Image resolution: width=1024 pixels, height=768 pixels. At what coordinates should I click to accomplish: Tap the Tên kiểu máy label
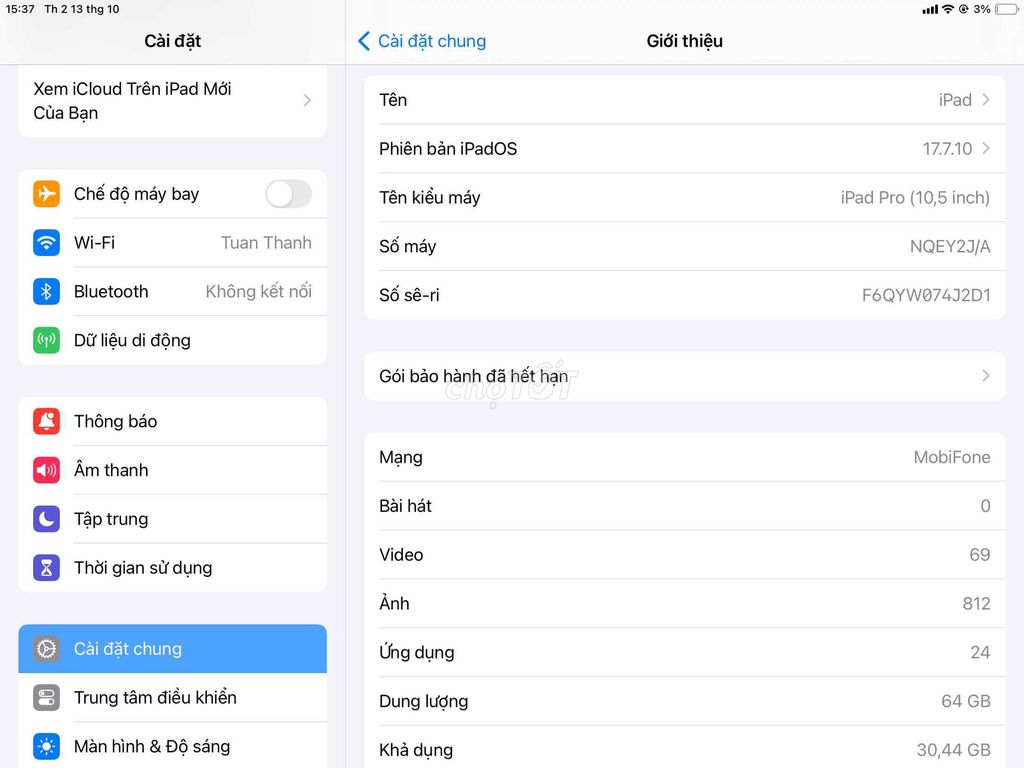click(430, 198)
